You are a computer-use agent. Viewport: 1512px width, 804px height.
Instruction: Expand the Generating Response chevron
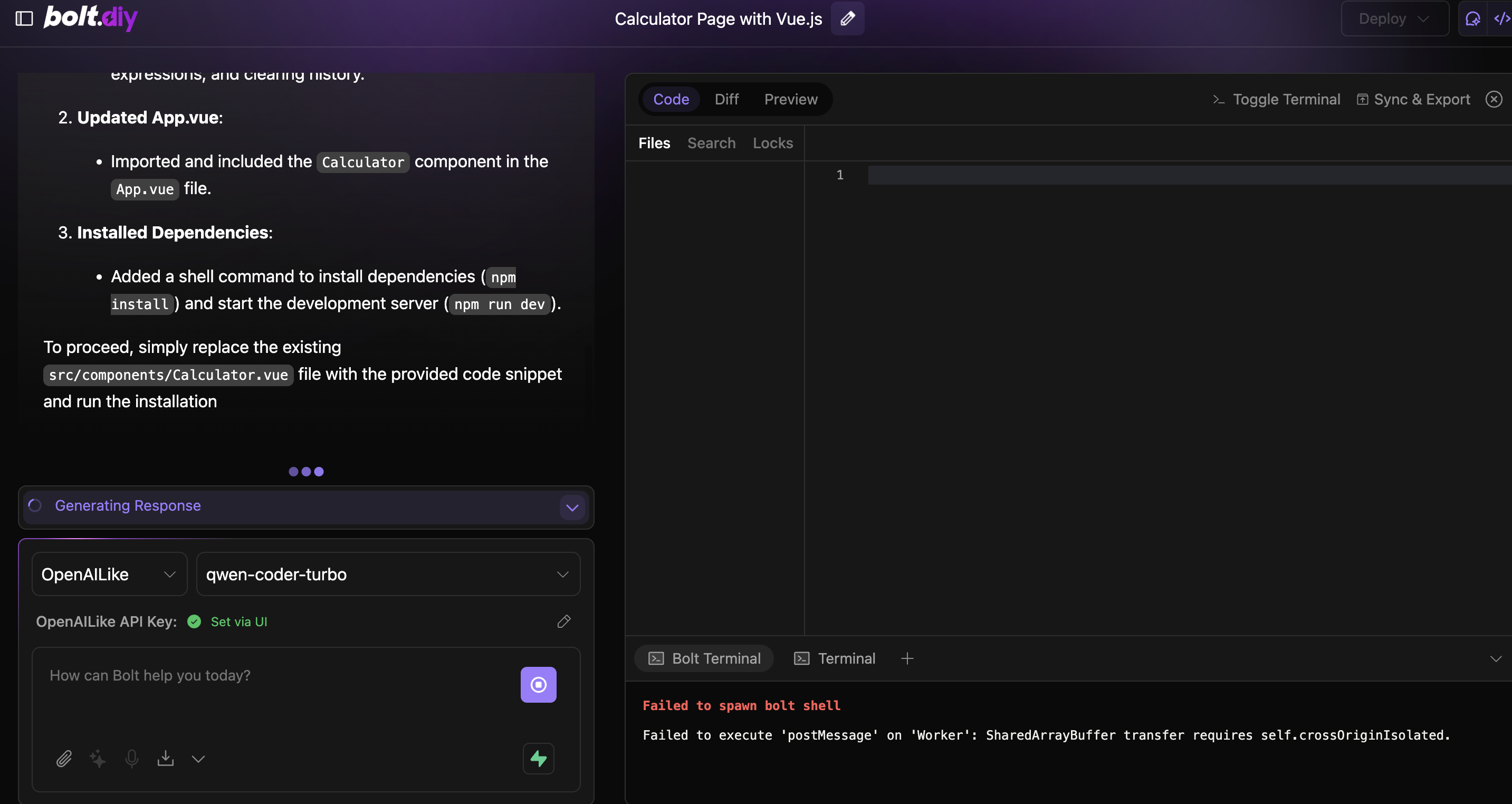coord(572,507)
